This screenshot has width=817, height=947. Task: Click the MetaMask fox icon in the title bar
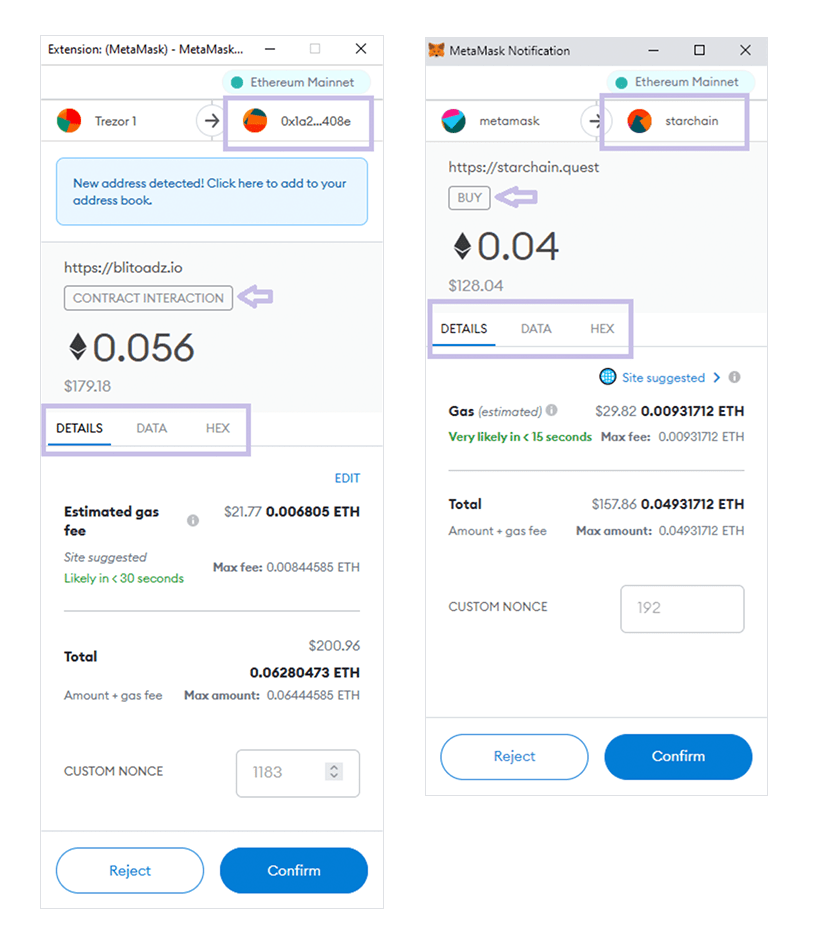[x=436, y=50]
